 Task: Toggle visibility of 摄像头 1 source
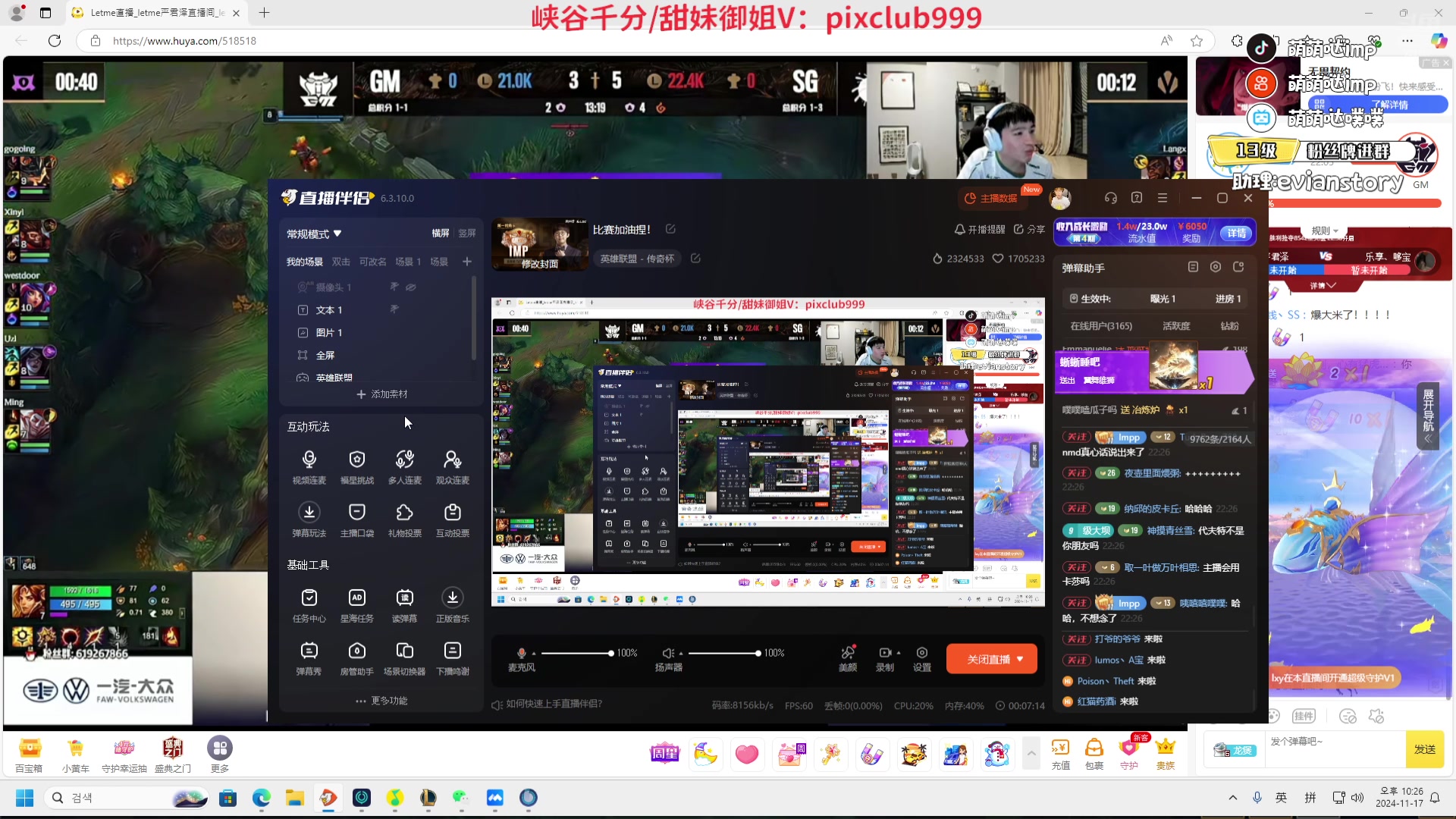411,287
